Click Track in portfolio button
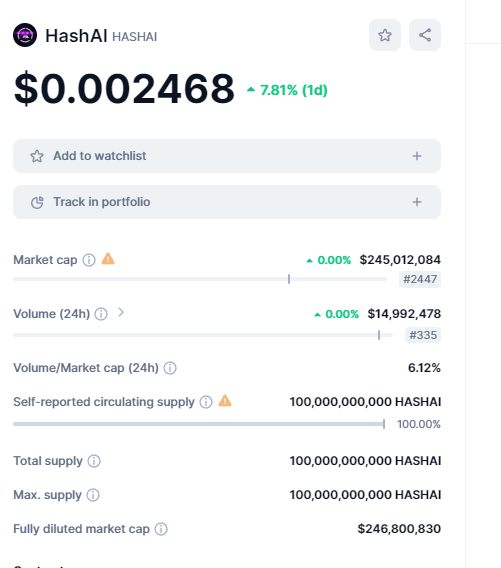This screenshot has width=501, height=568. [227, 202]
